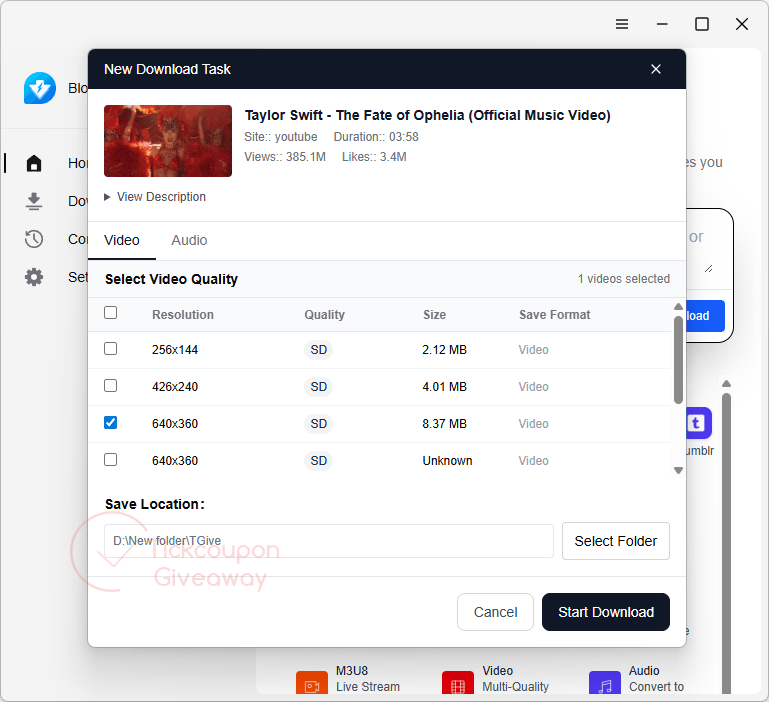This screenshot has width=769, height=702.
Task: Click the resize handle of background textbox
Action: pyautogui.click(x=708, y=269)
